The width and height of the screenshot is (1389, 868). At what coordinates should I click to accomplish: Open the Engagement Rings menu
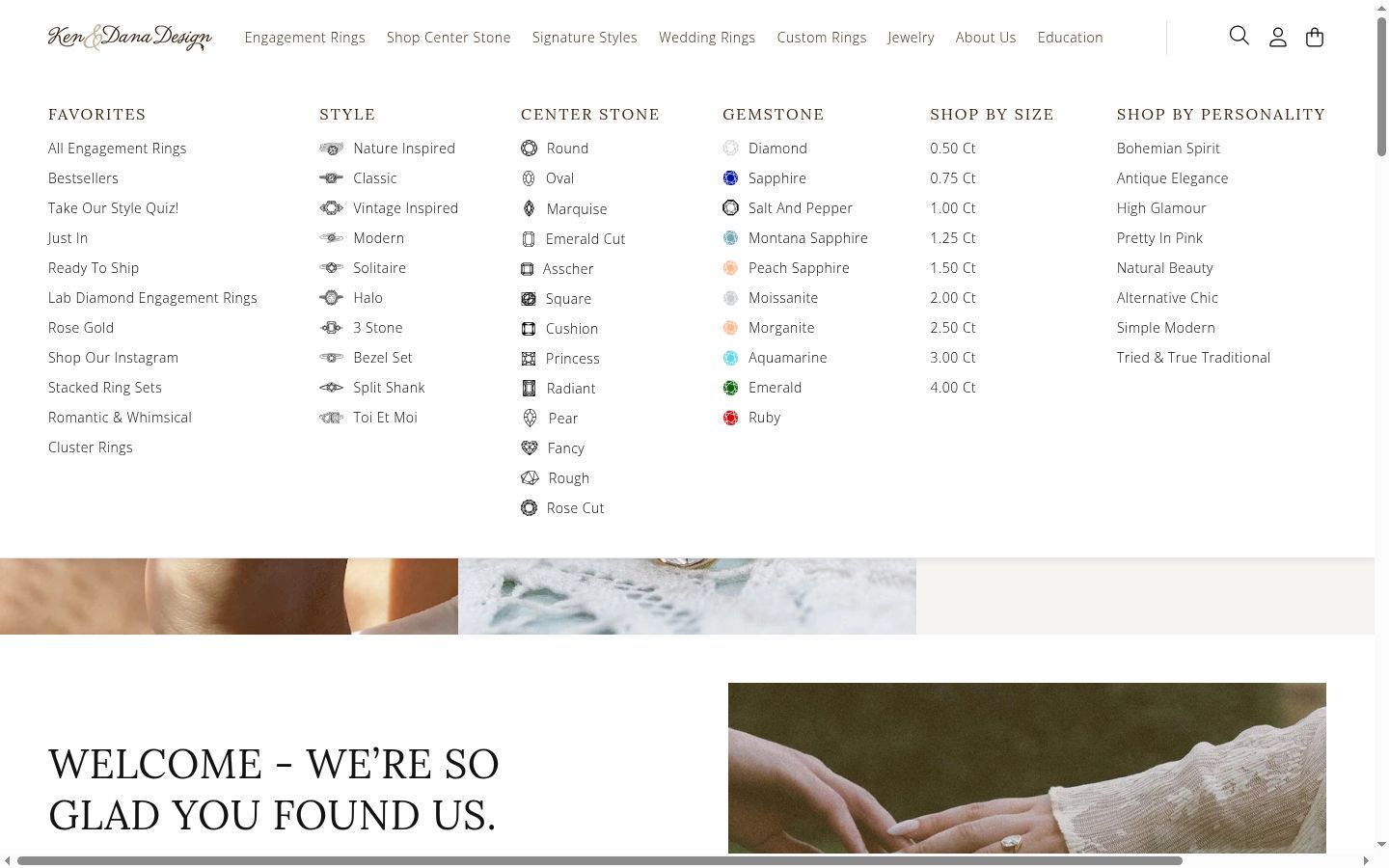click(x=305, y=38)
